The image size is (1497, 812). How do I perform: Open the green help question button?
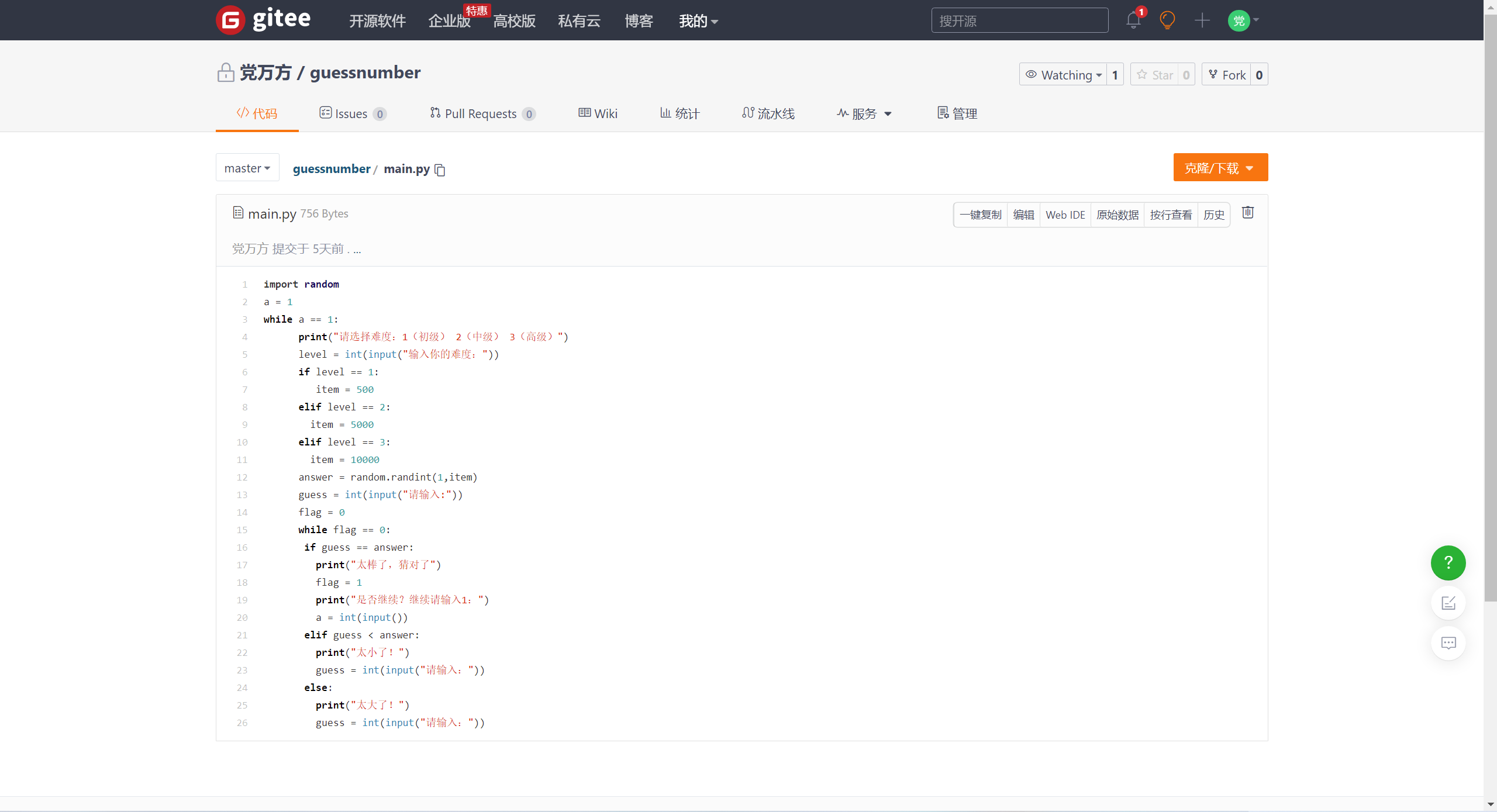[1448, 562]
